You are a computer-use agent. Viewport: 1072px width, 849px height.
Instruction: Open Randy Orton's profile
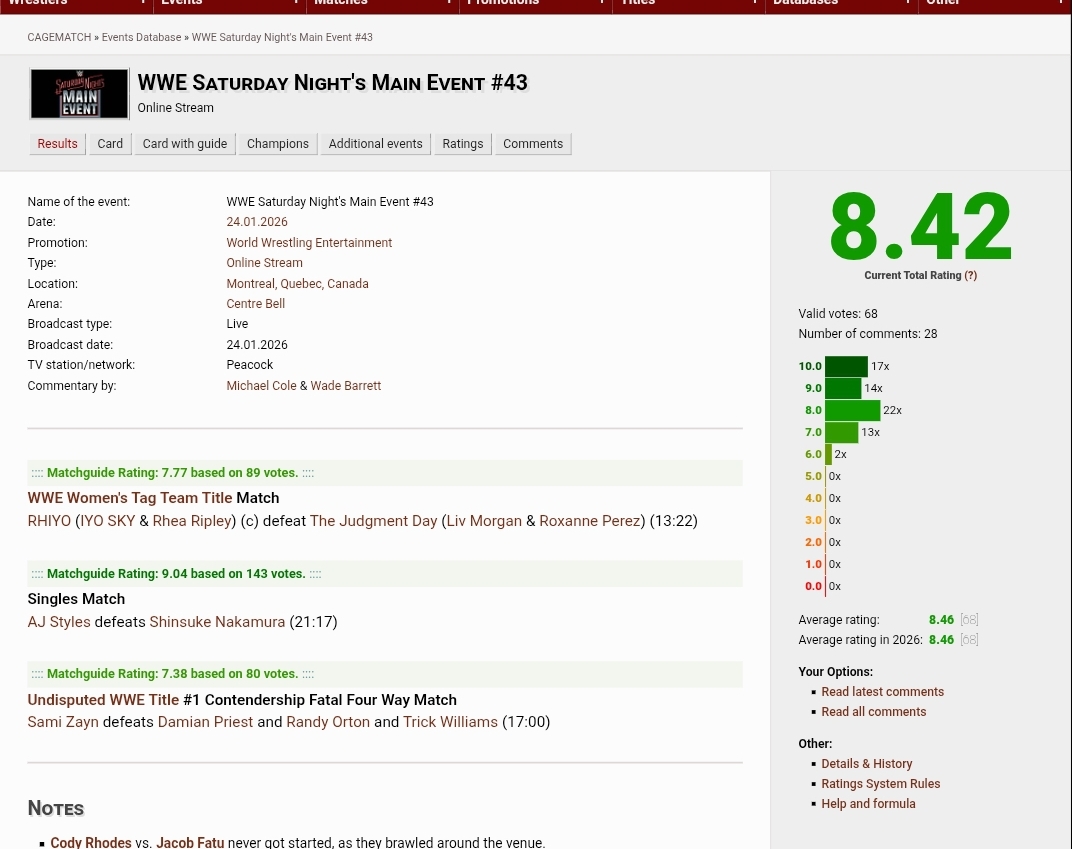[328, 722]
